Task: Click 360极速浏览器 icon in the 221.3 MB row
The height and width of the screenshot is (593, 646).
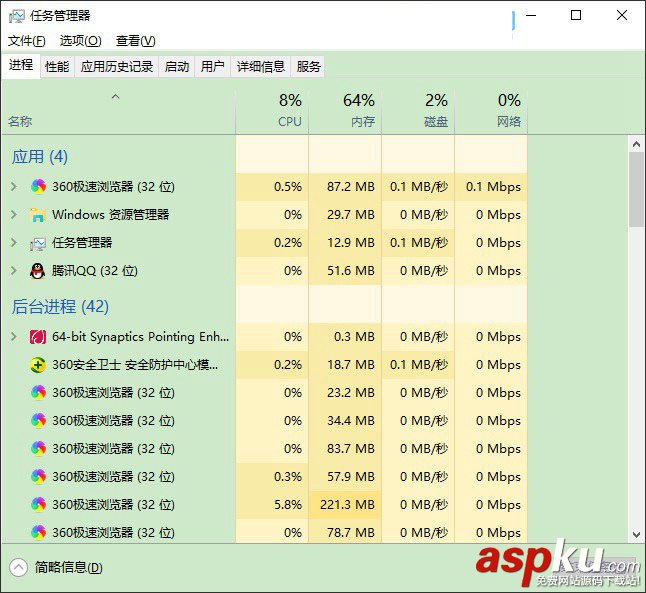Action: pyautogui.click(x=38, y=505)
